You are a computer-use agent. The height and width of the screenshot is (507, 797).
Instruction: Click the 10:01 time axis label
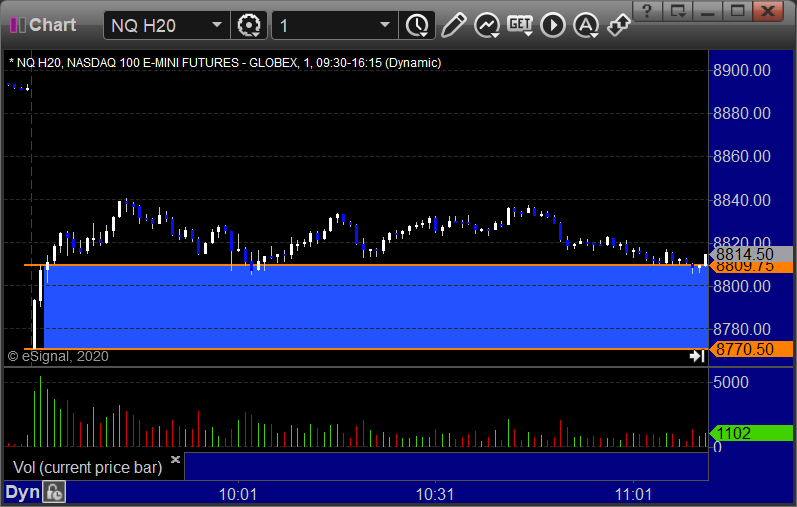coord(237,494)
